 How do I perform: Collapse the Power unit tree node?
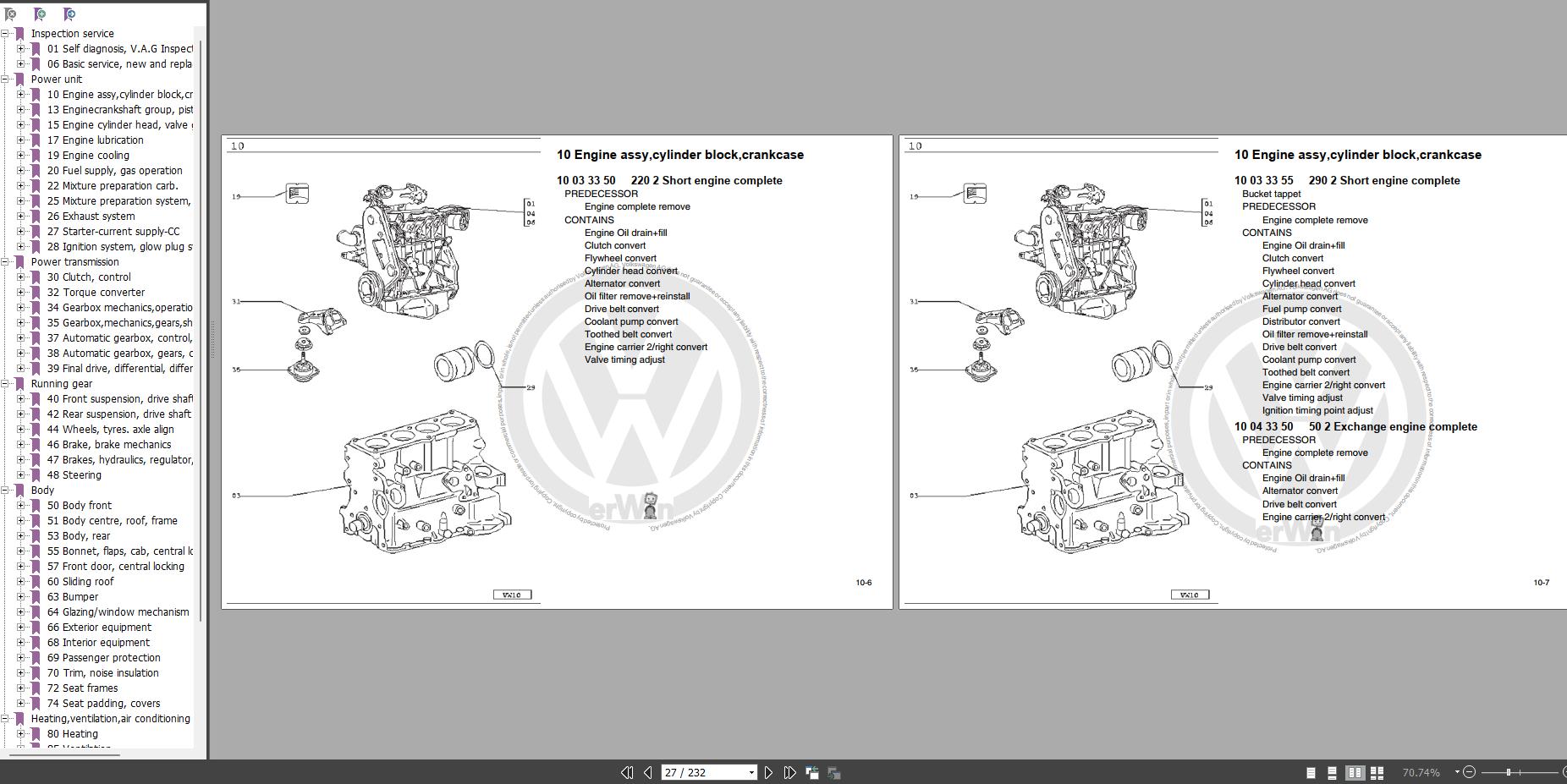tap(5, 79)
